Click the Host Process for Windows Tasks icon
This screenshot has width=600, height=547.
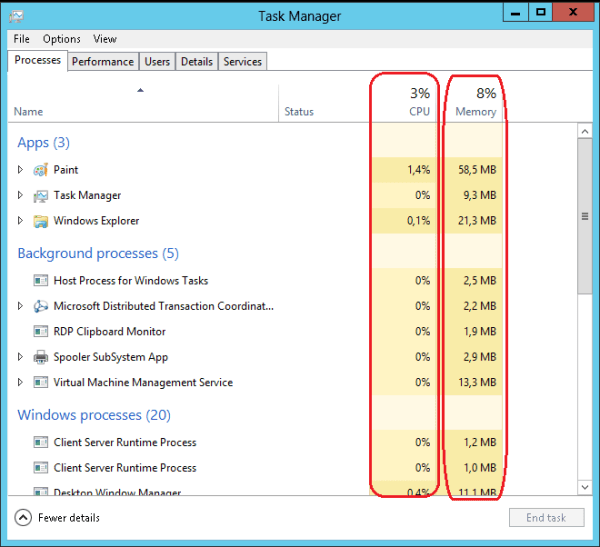pyautogui.click(x=41, y=281)
